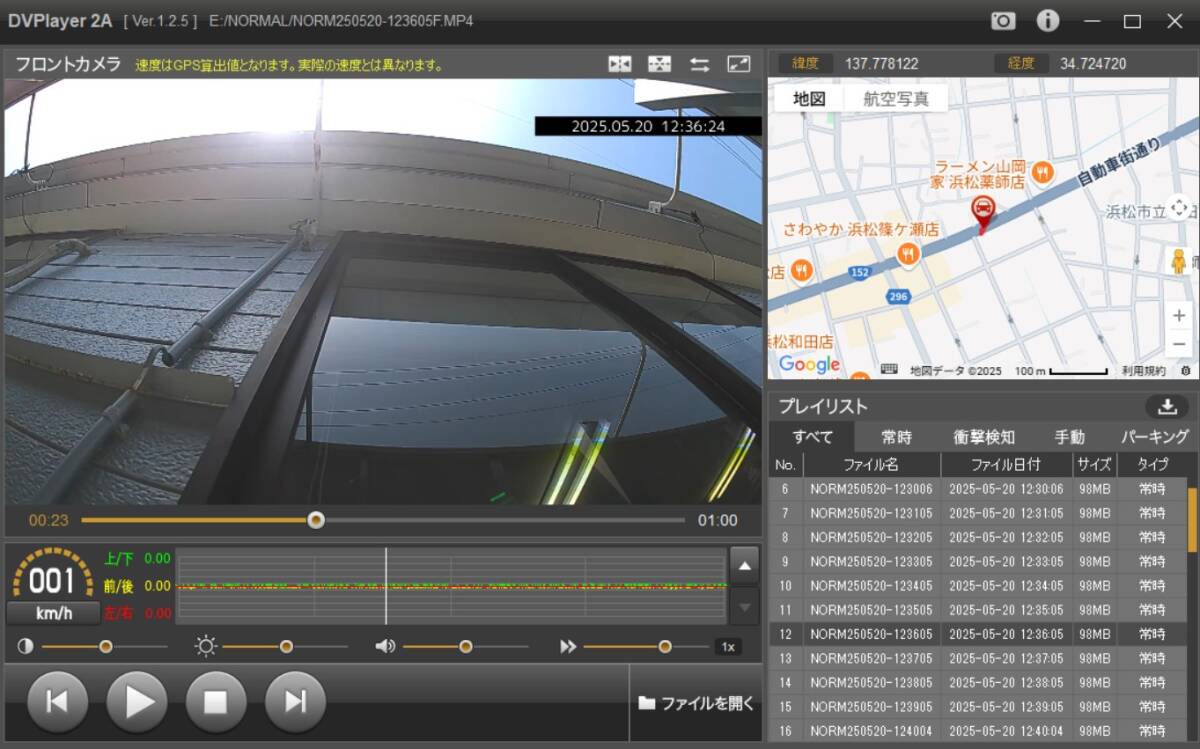
Task: Expand the G-sensor graph up arrow
Action: 744,566
